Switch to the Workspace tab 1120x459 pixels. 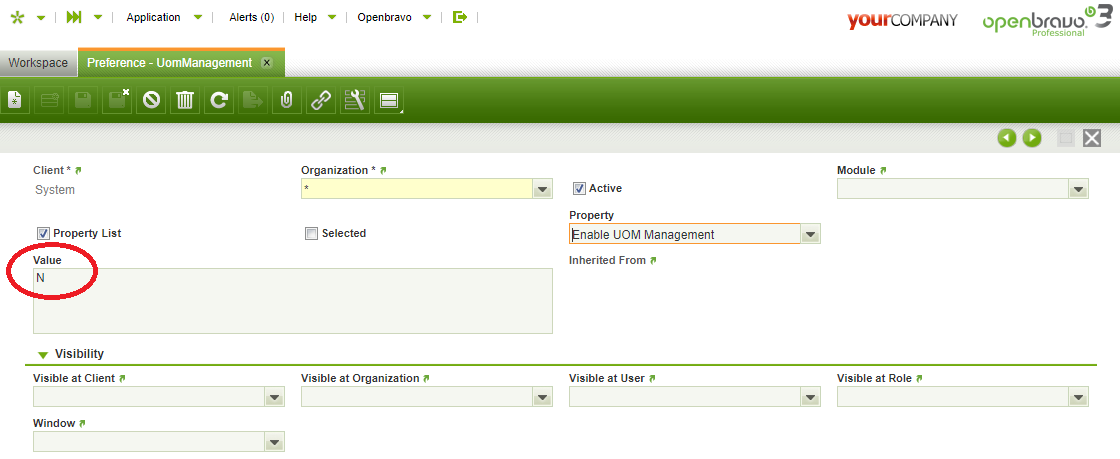(x=38, y=63)
